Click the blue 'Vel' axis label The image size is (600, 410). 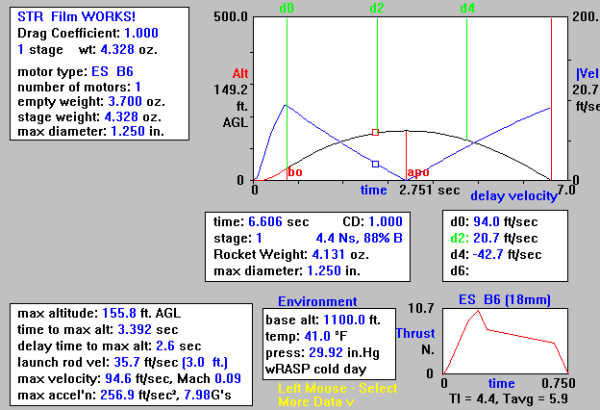pyautogui.click(x=585, y=73)
